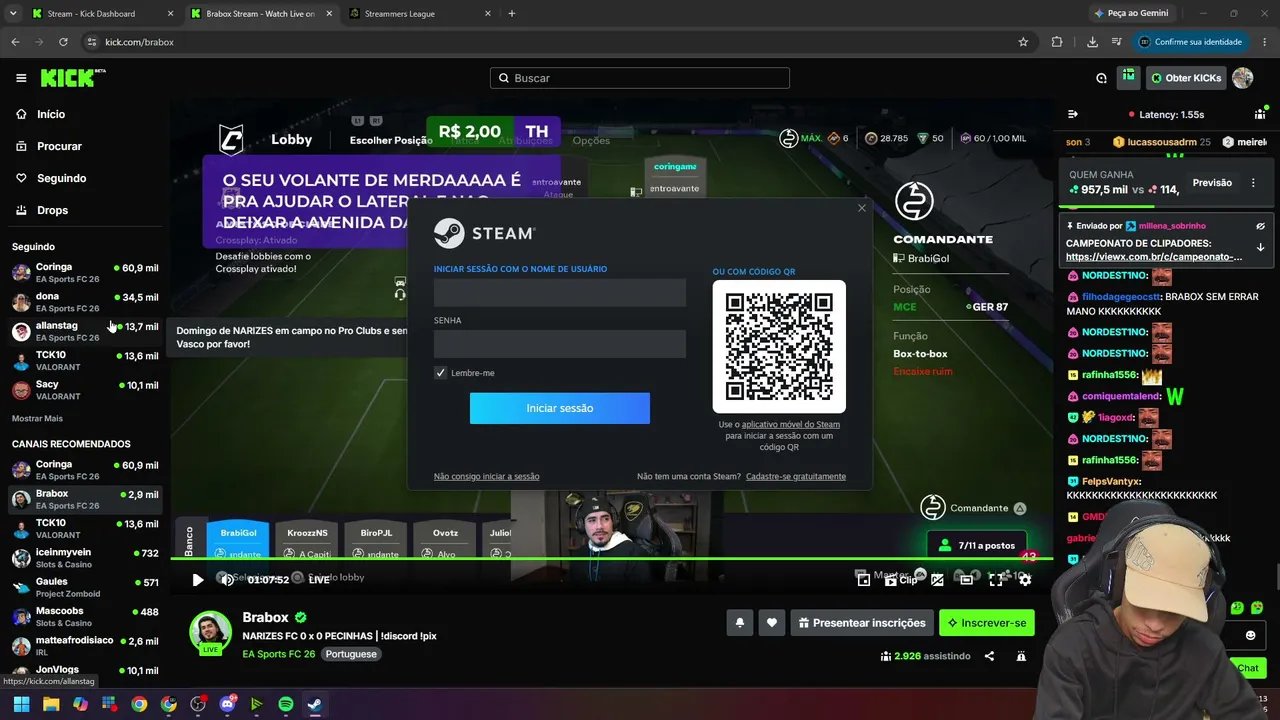This screenshot has width=1280, height=720.
Task: Click the Steam login QR code
Action: tap(779, 346)
